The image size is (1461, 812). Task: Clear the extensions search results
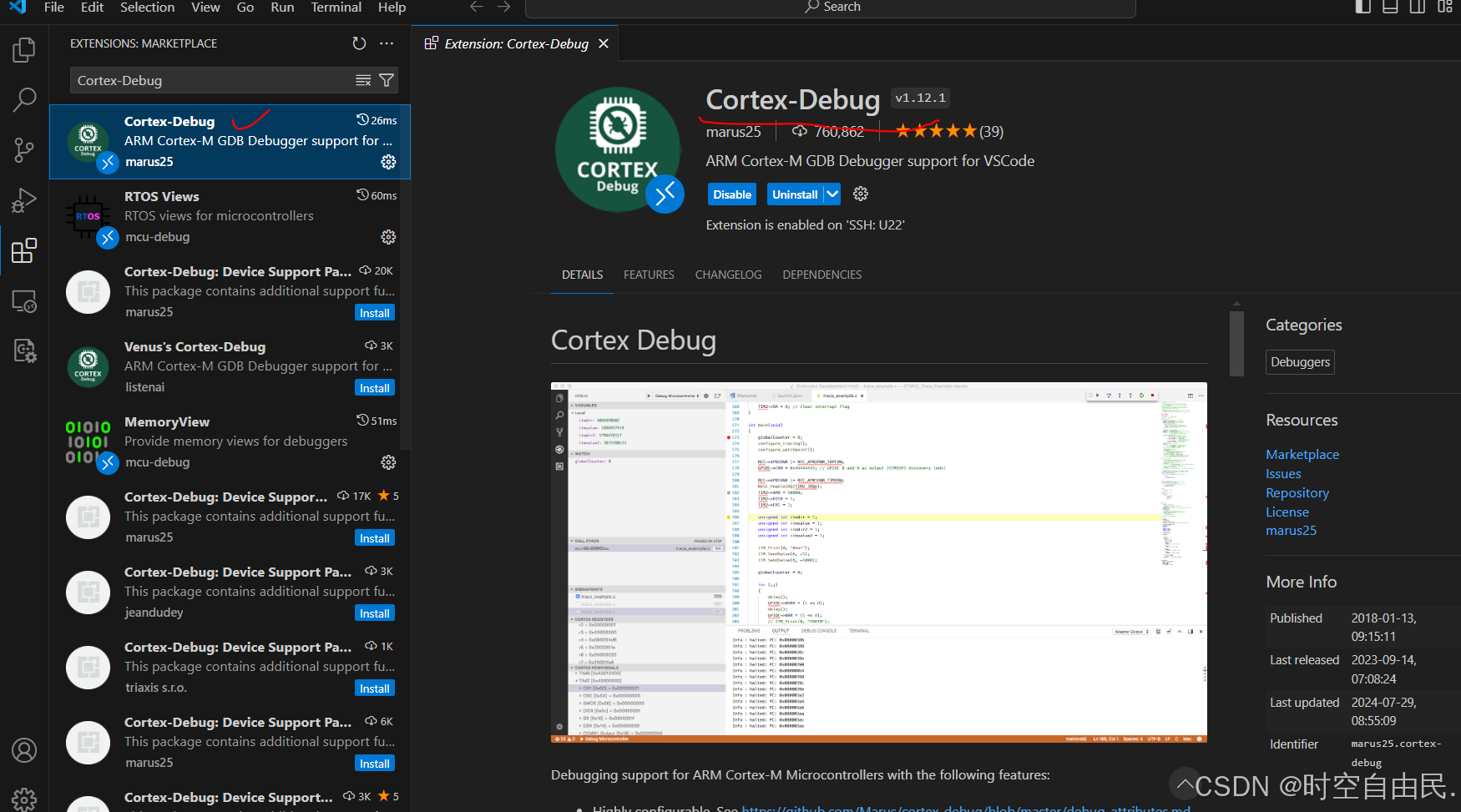pos(363,80)
